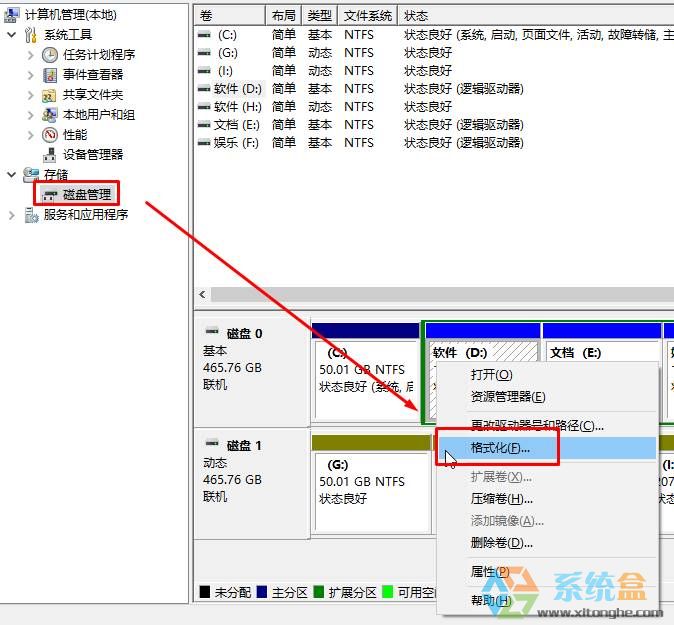This screenshot has width=674, height=625.
Task: Click NTFS cell in 娱乐 (F:) row
Action: click(358, 142)
